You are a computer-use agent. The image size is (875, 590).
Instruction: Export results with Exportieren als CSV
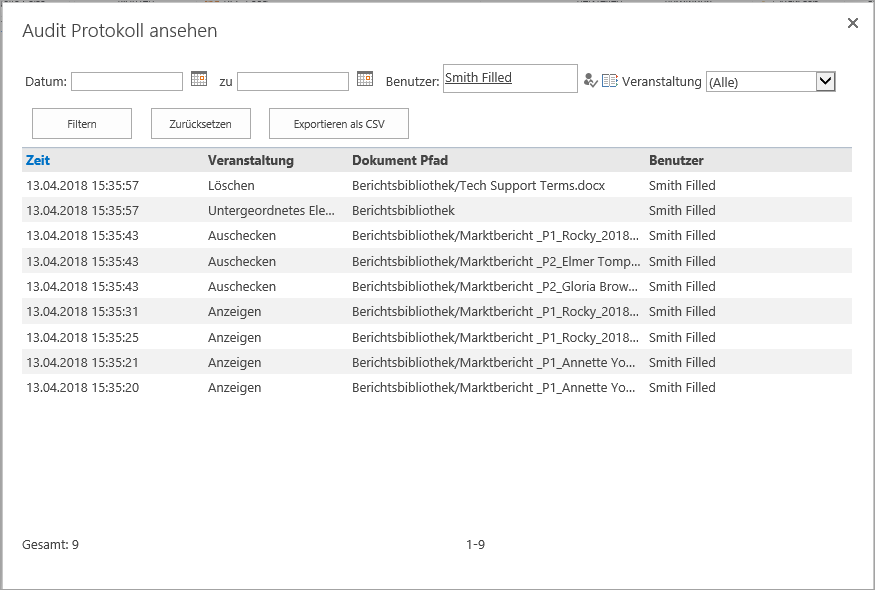(339, 123)
